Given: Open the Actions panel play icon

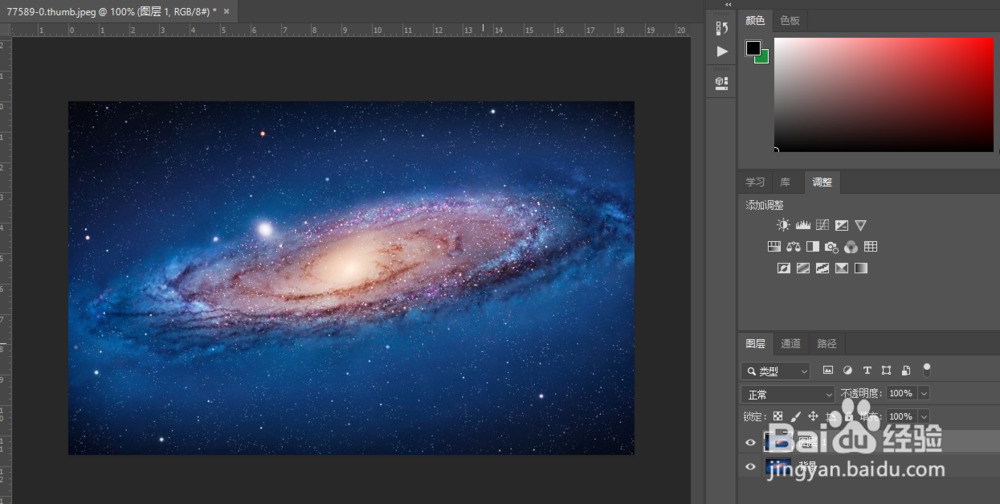Looking at the screenshot, I should click(x=722, y=51).
